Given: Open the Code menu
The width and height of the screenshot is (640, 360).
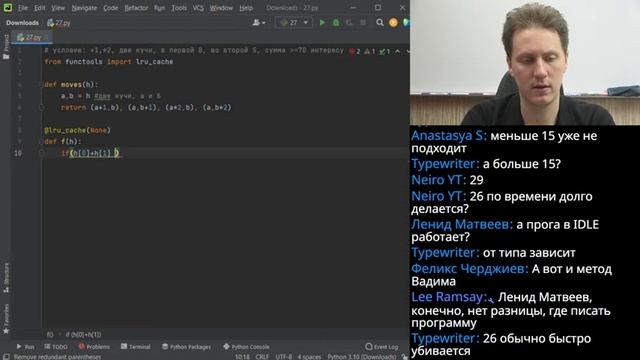Looking at the screenshot, I should point(110,8).
